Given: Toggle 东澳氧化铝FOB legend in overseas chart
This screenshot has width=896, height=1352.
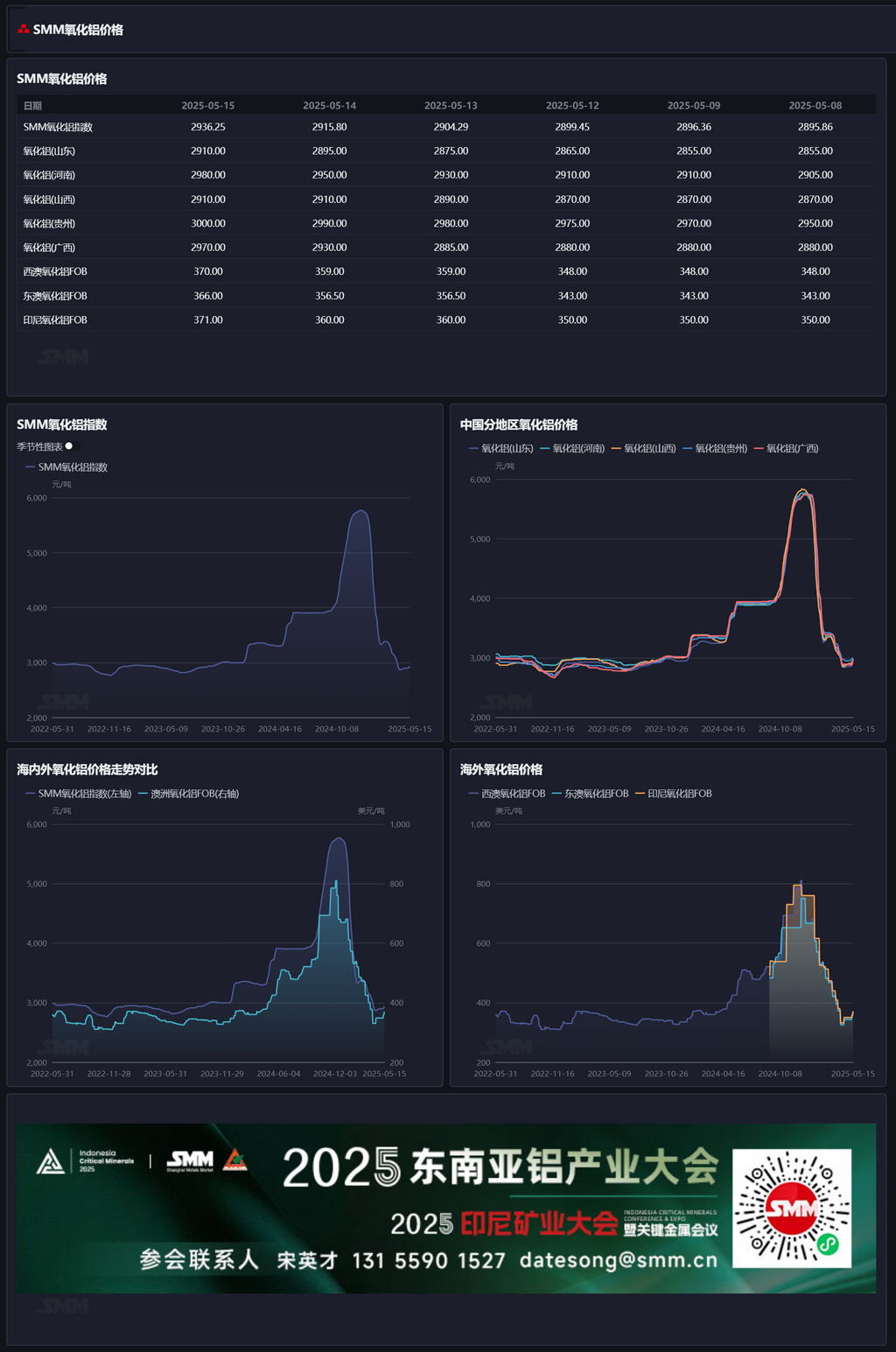Looking at the screenshot, I should 590,794.
